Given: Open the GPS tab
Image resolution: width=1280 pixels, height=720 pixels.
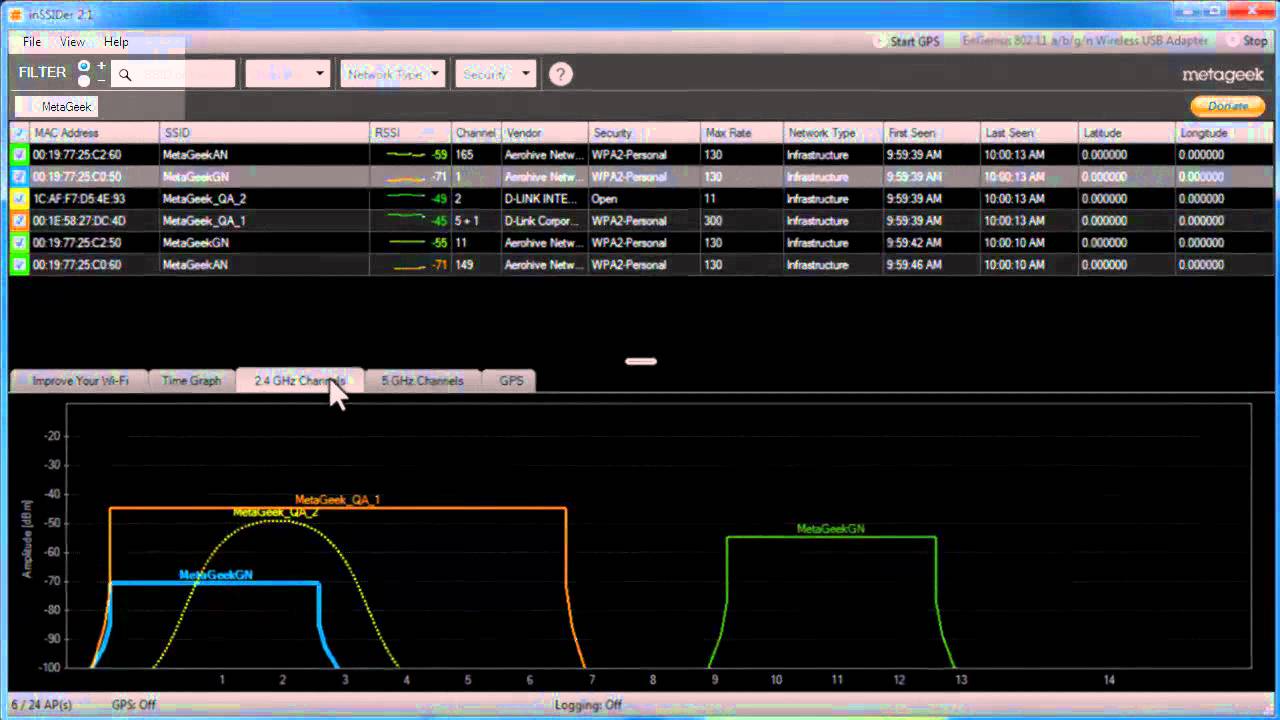Looking at the screenshot, I should (x=511, y=381).
